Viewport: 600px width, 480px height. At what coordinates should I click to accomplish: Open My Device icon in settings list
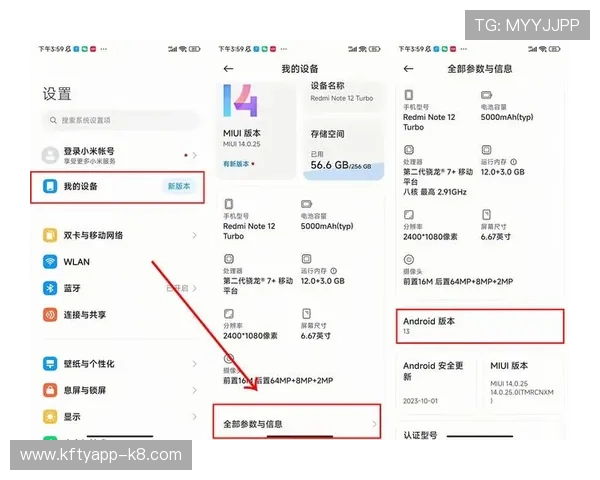pyautogui.click(x=50, y=186)
